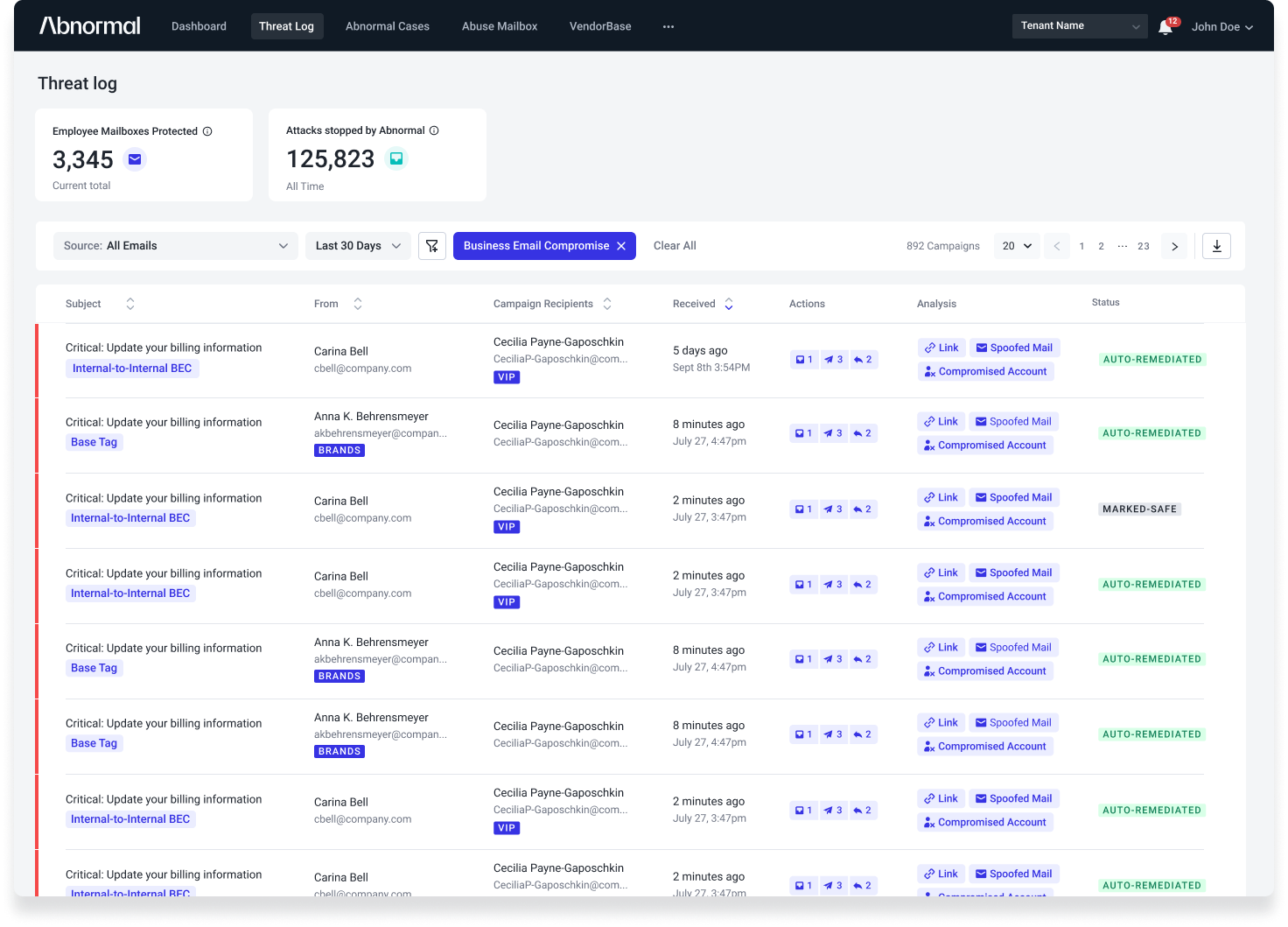
Task: Go to page 2
Action: coord(1101,246)
